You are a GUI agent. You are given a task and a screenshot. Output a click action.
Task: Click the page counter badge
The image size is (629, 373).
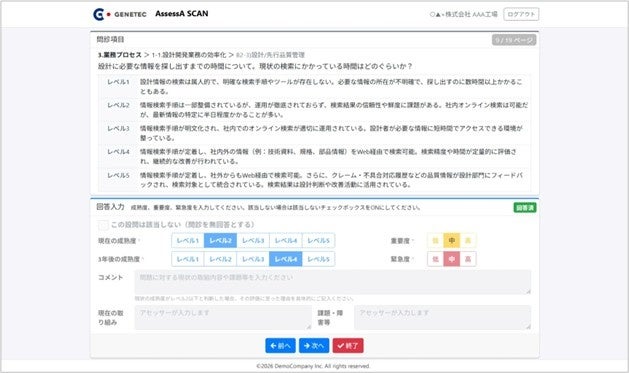coord(514,40)
